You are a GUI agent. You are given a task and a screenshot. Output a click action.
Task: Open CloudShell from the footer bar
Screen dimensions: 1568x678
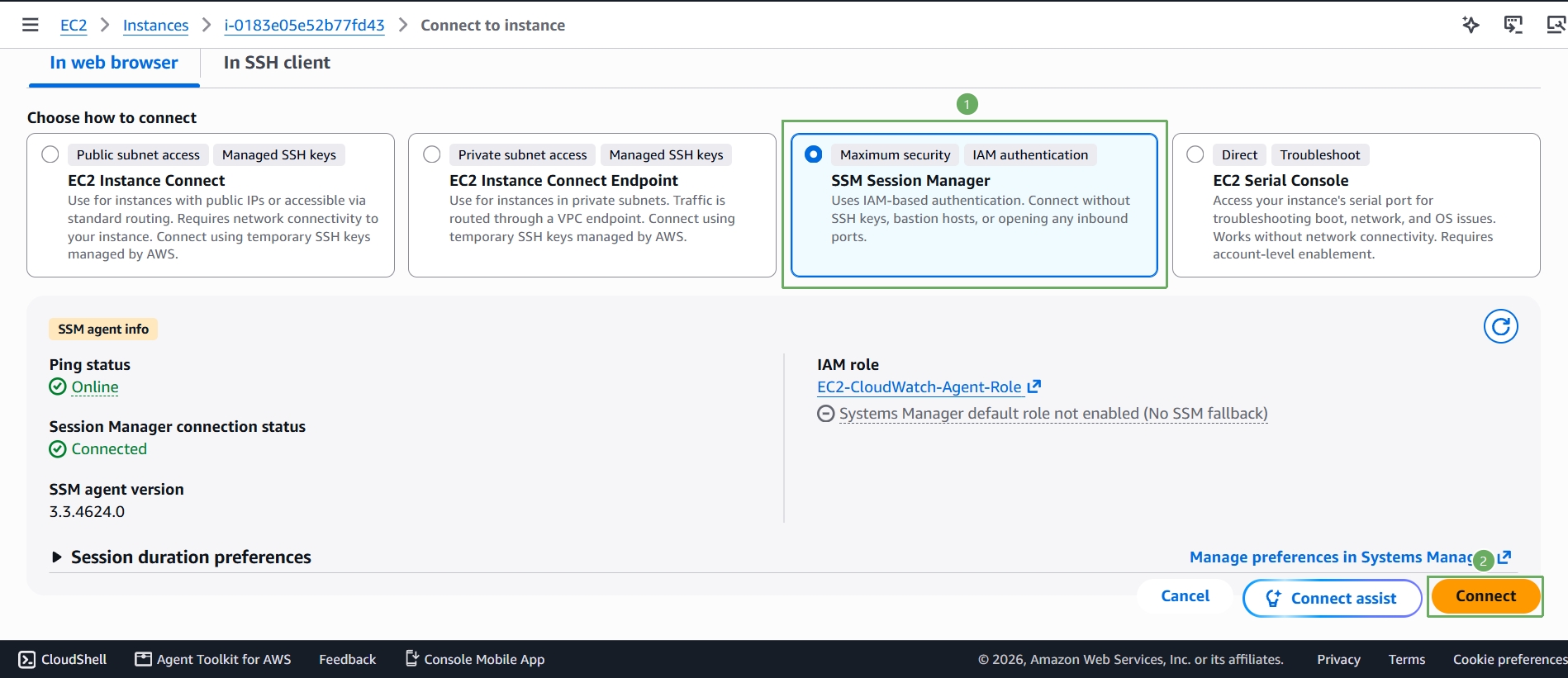63,659
